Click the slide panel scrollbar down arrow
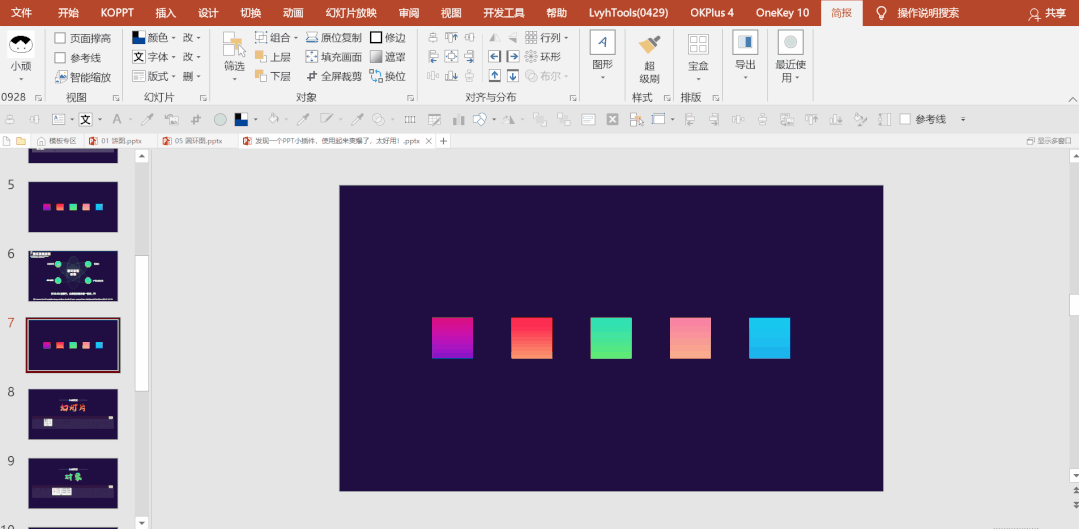This screenshot has height=529, width=1079. (x=142, y=522)
